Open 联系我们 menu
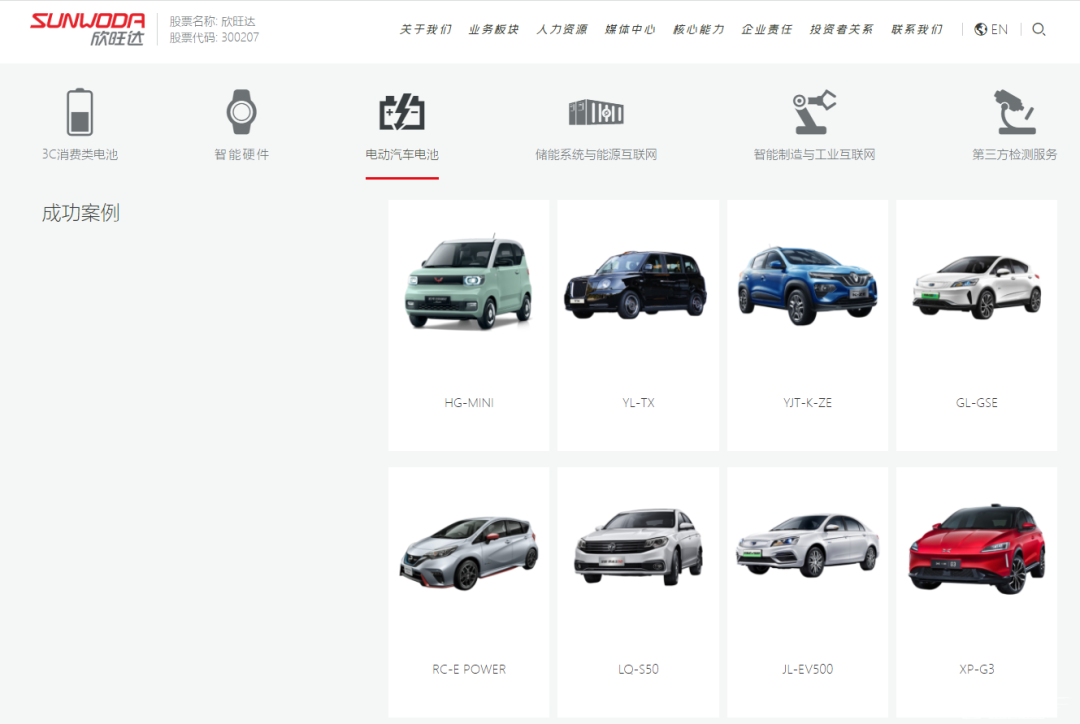This screenshot has width=1080, height=724. (x=917, y=29)
